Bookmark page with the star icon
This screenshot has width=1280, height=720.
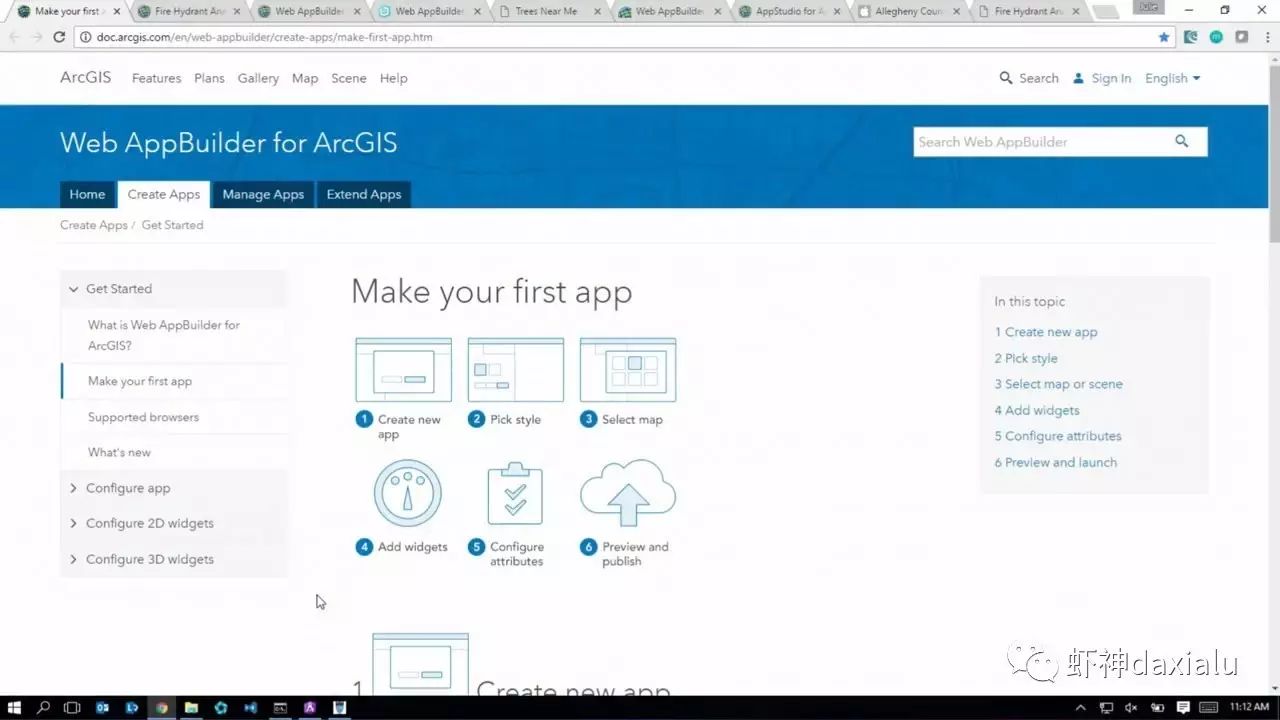pos(1164,37)
